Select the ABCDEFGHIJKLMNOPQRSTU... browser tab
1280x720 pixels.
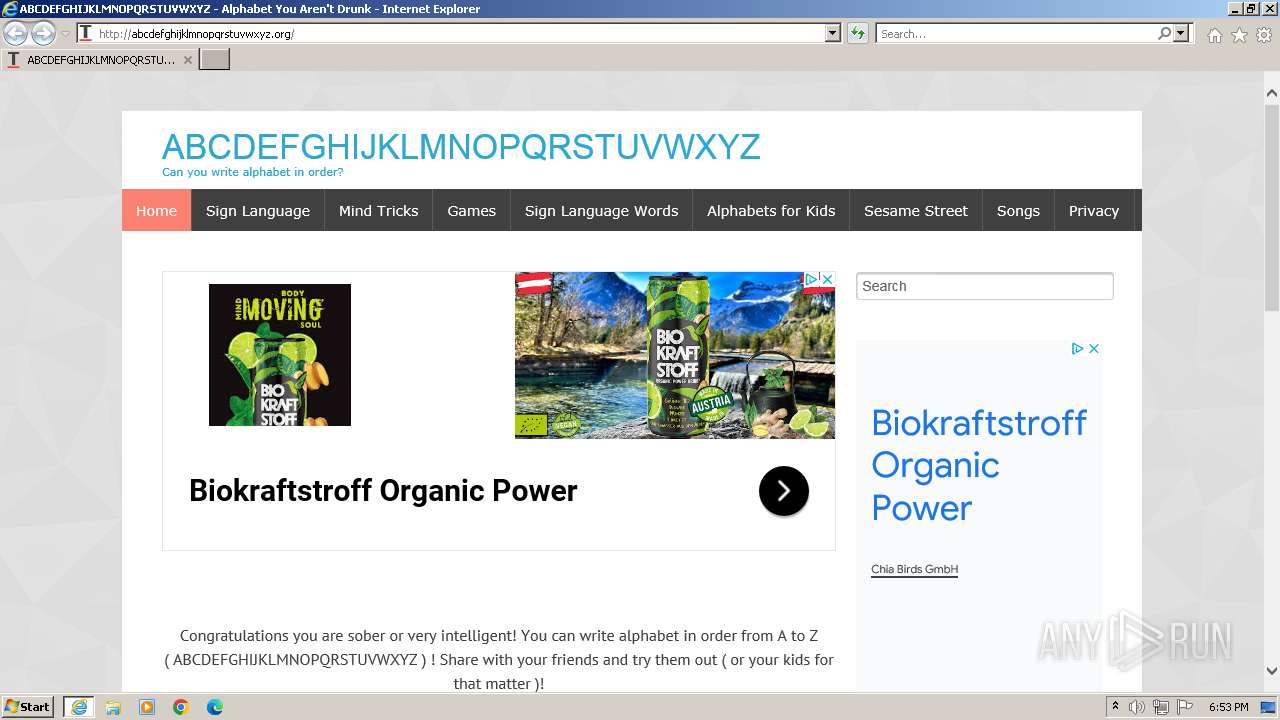pos(99,59)
